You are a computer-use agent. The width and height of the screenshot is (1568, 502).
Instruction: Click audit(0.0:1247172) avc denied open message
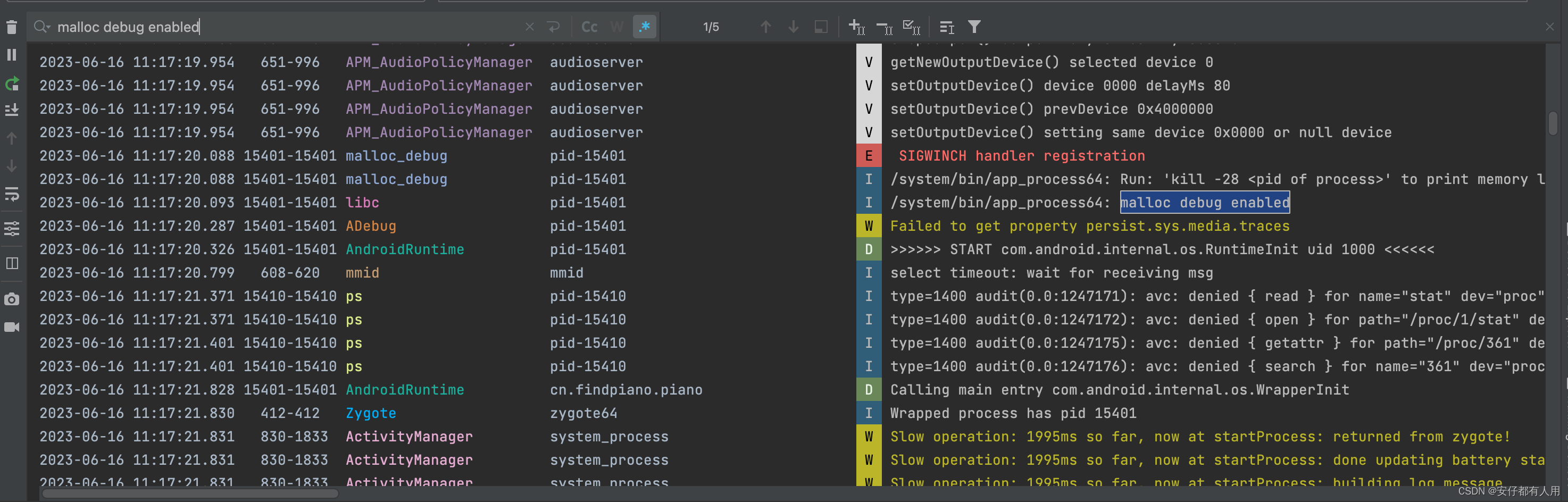(1217, 320)
